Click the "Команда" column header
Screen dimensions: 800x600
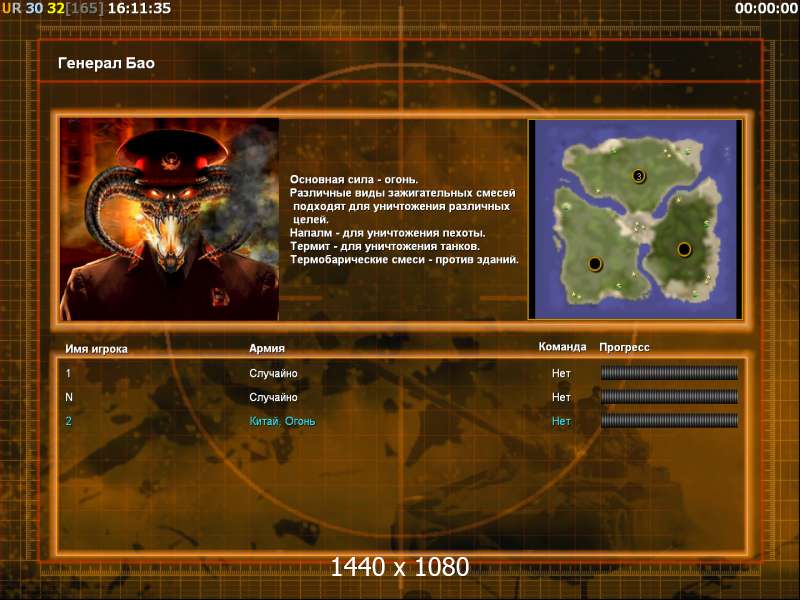click(x=562, y=347)
